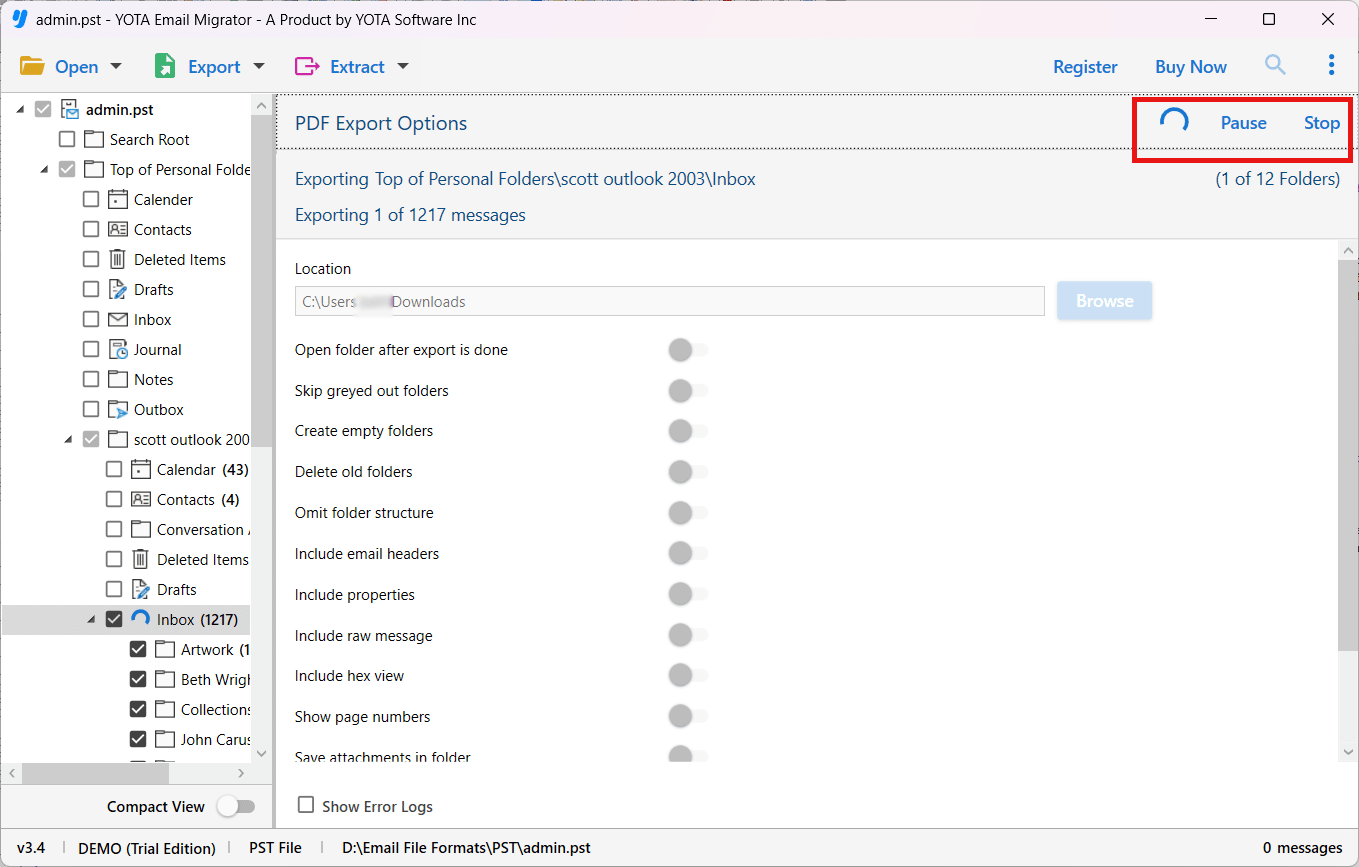Open the search magnifier icon
Viewport: 1359px width, 867px height.
coord(1275,65)
